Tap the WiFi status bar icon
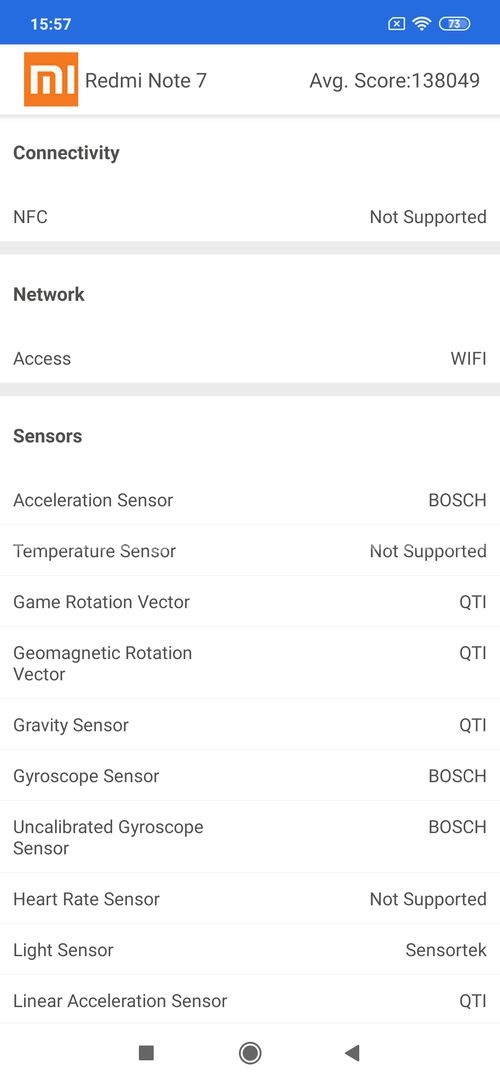Image resolution: width=500 pixels, height=1083 pixels. pyautogui.click(x=421, y=23)
